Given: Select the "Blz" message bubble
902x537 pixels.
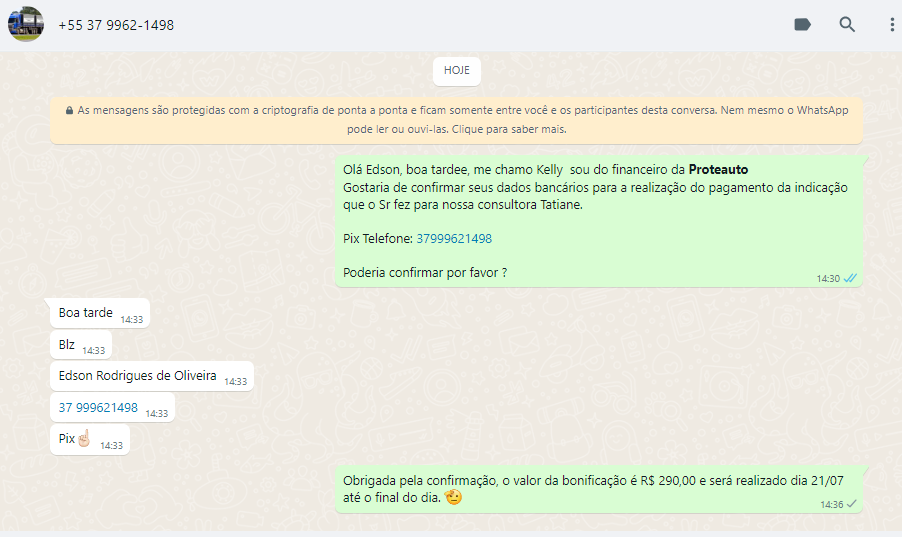Looking at the screenshot, I should (x=67, y=345).
